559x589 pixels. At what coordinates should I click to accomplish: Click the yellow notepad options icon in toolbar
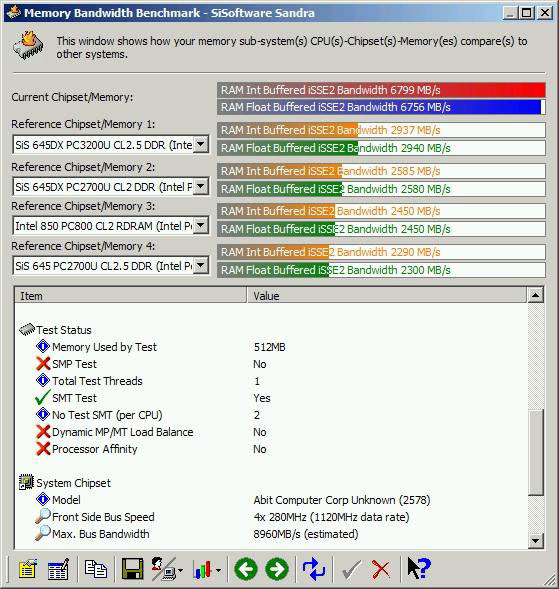[x=27, y=569]
